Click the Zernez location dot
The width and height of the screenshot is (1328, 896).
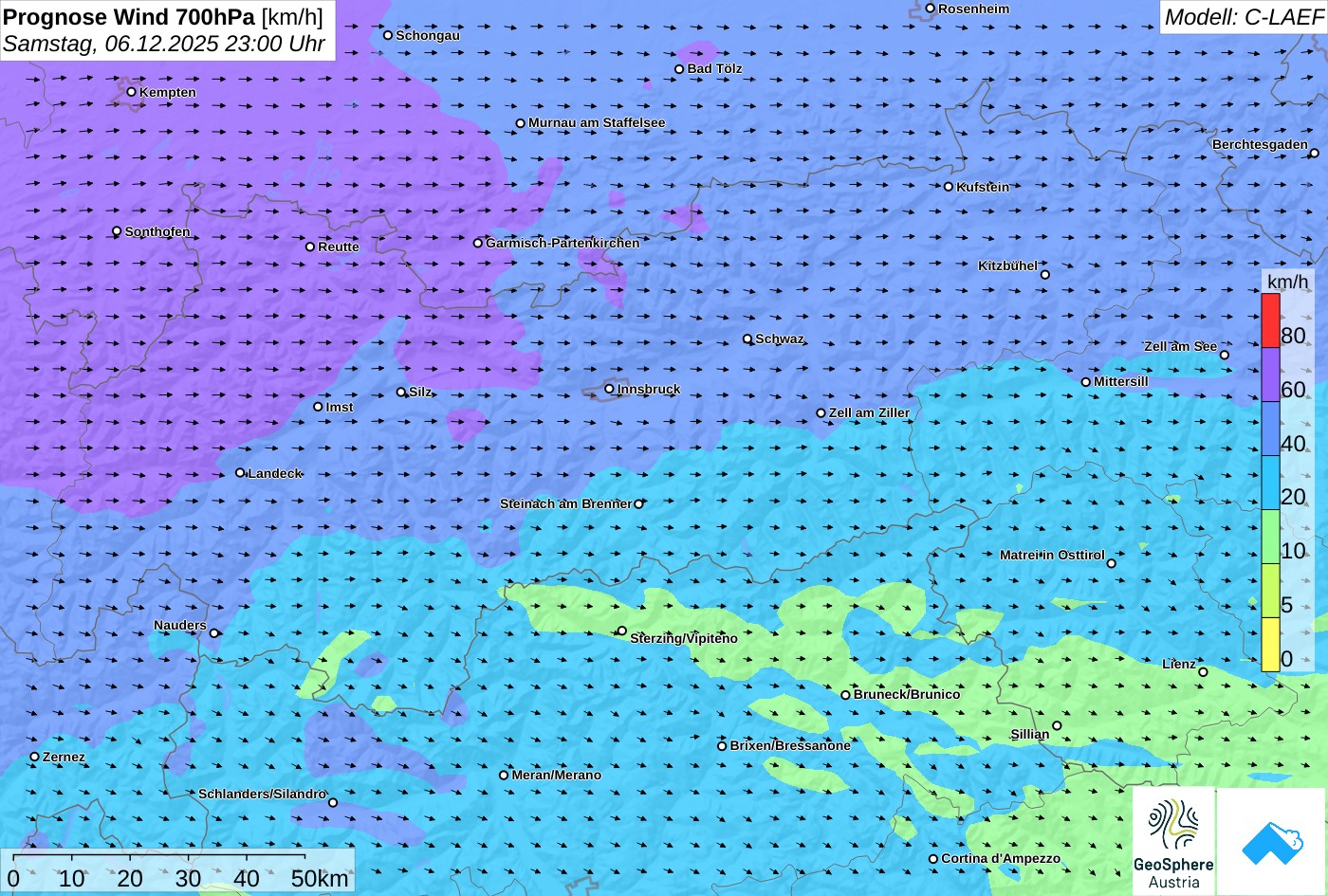(x=35, y=757)
